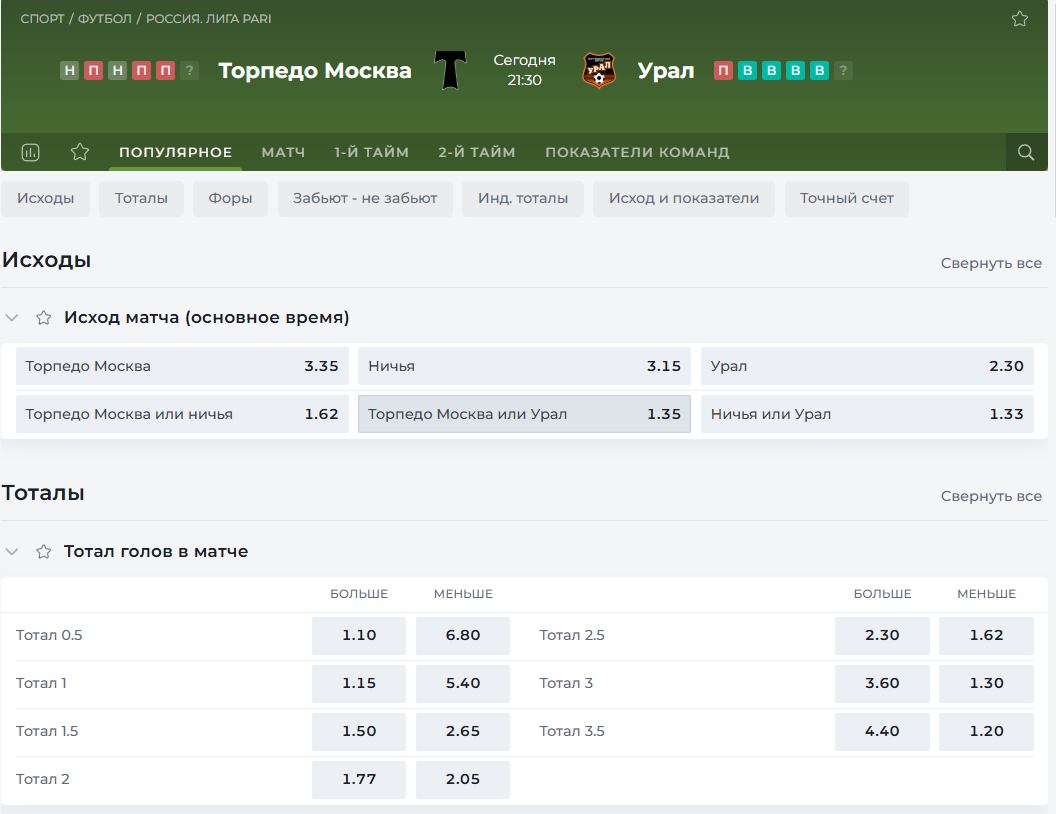Open the statistics chart icon in tab bar
Viewport: 1056px width, 814px height.
(30, 152)
